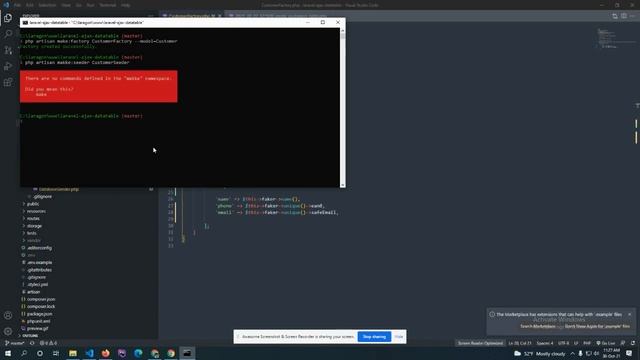The image size is (640, 360).
Task: Open the Search view in activity bar
Action: point(8,34)
